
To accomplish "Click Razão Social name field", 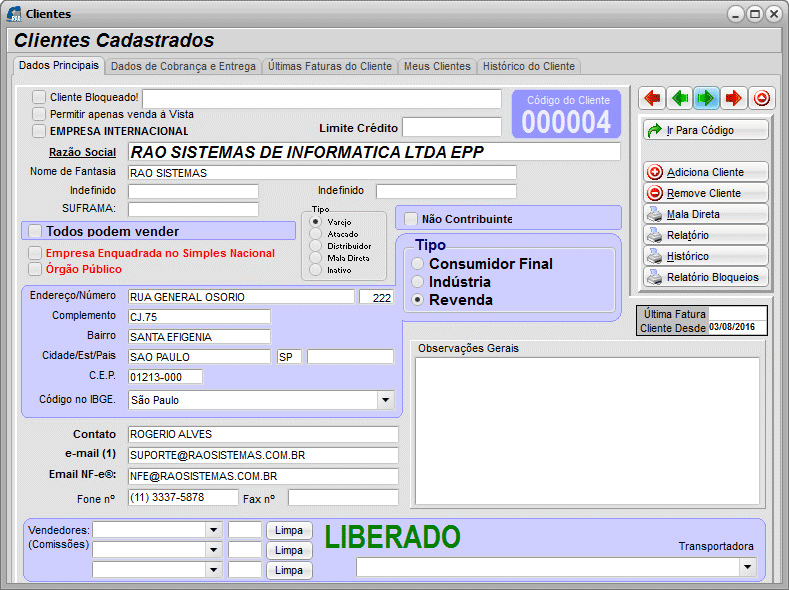I will tap(374, 152).
